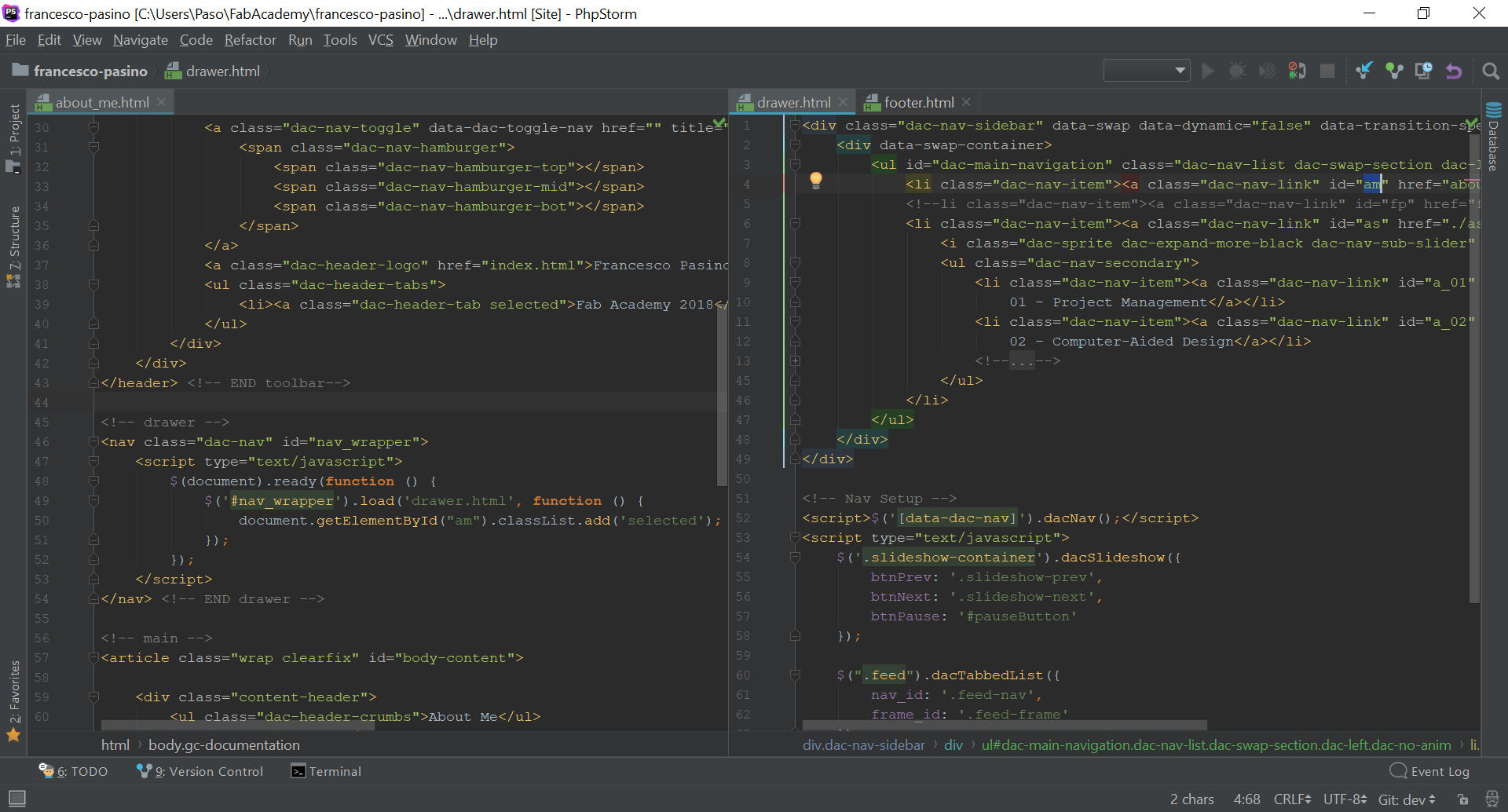The height and width of the screenshot is (812, 1508).
Task: Click drawer.html in the navigation bar
Action: [x=213, y=71]
